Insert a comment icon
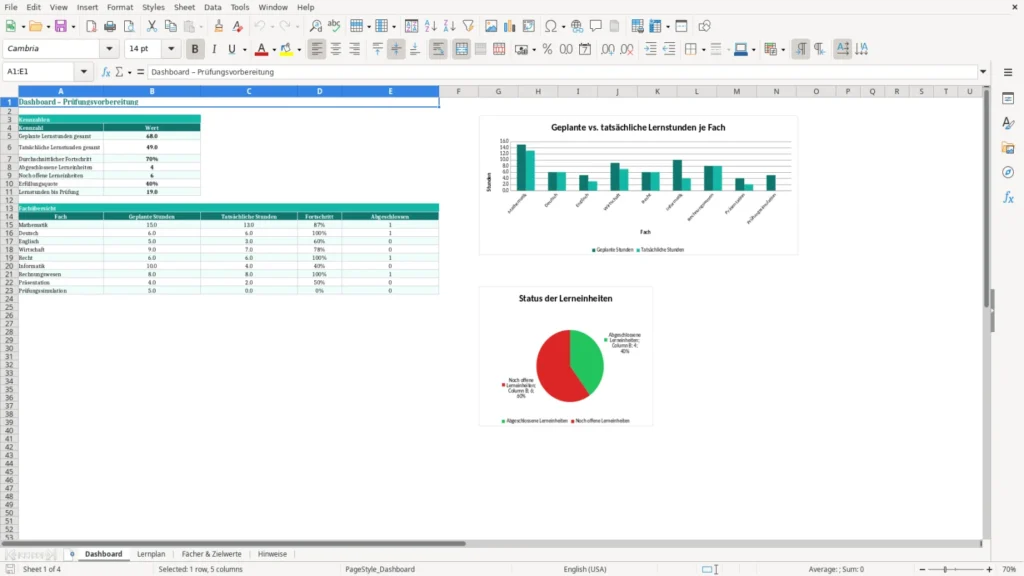This screenshot has height=576, width=1024. 596,26
